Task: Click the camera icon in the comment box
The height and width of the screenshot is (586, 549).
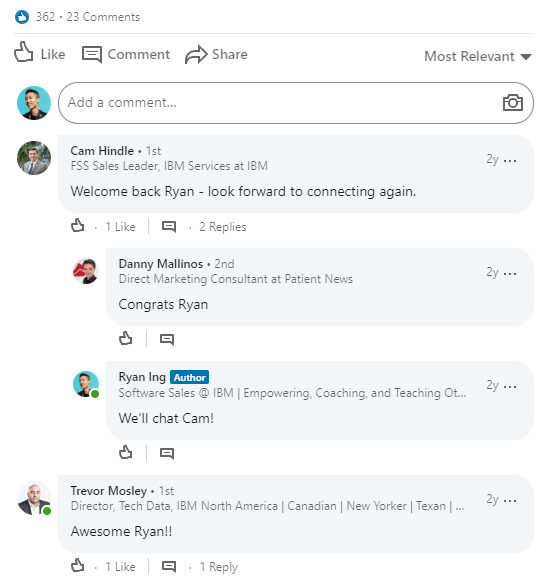Action: (512, 102)
